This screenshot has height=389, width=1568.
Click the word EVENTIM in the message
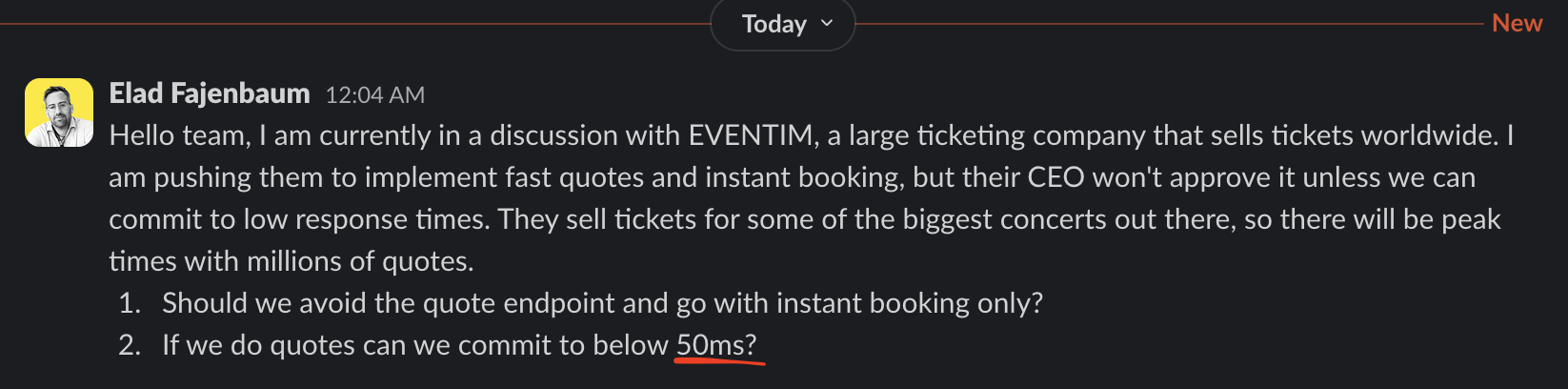(x=751, y=135)
